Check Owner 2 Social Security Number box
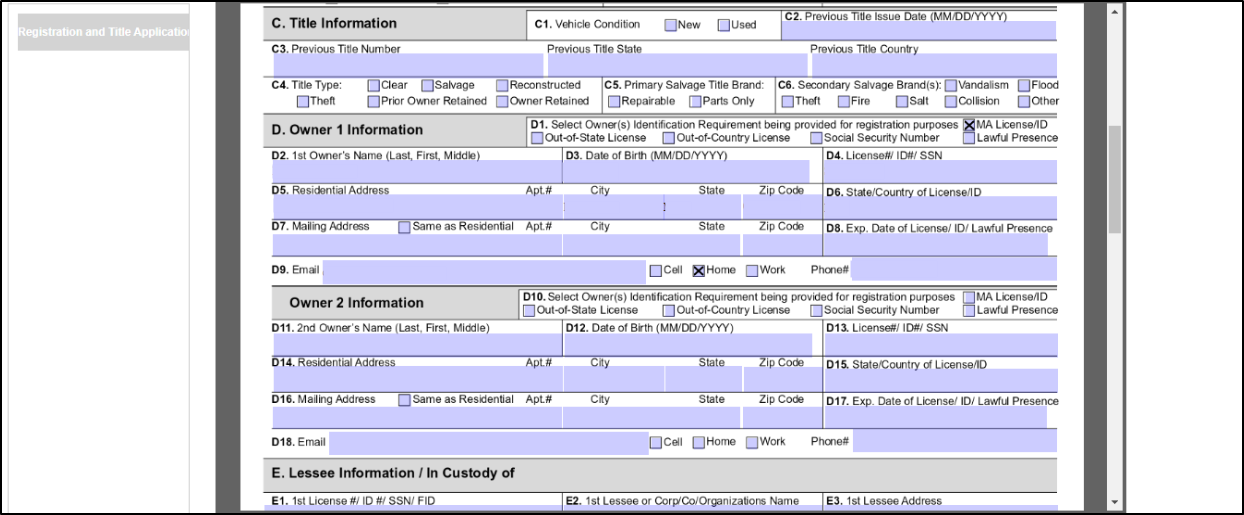This screenshot has width=1244, height=515. coord(816,310)
